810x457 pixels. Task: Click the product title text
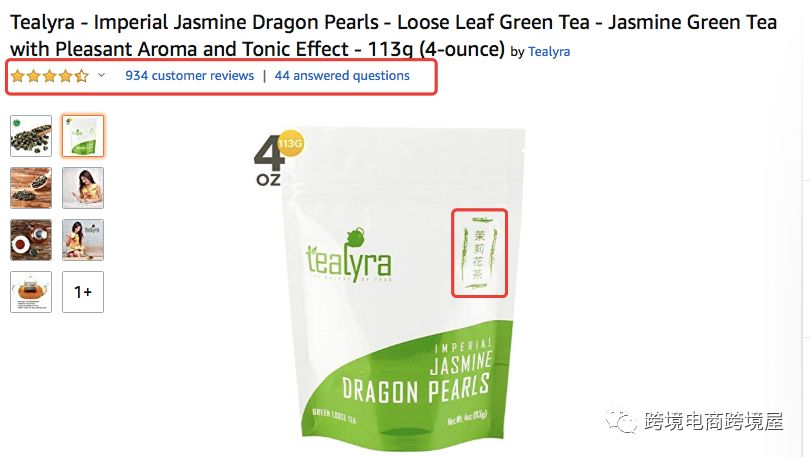pos(394,36)
